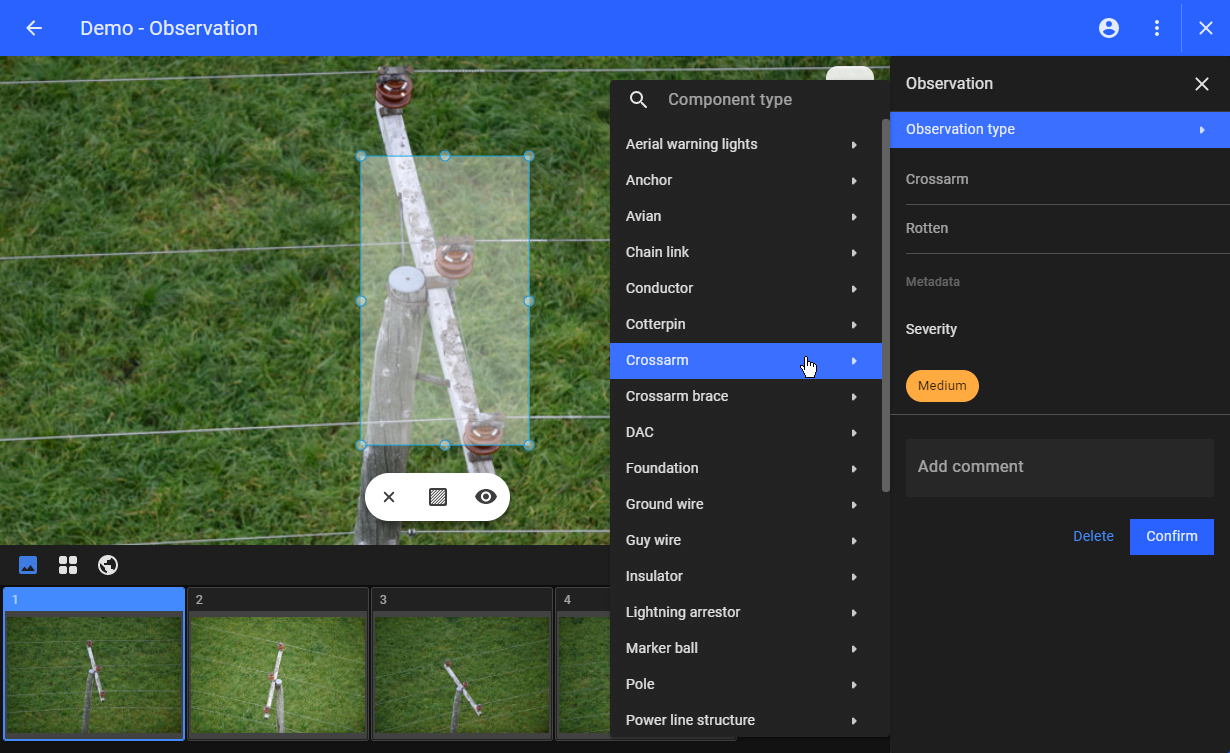
Task: Switch to grid view icon
Action: pos(68,565)
